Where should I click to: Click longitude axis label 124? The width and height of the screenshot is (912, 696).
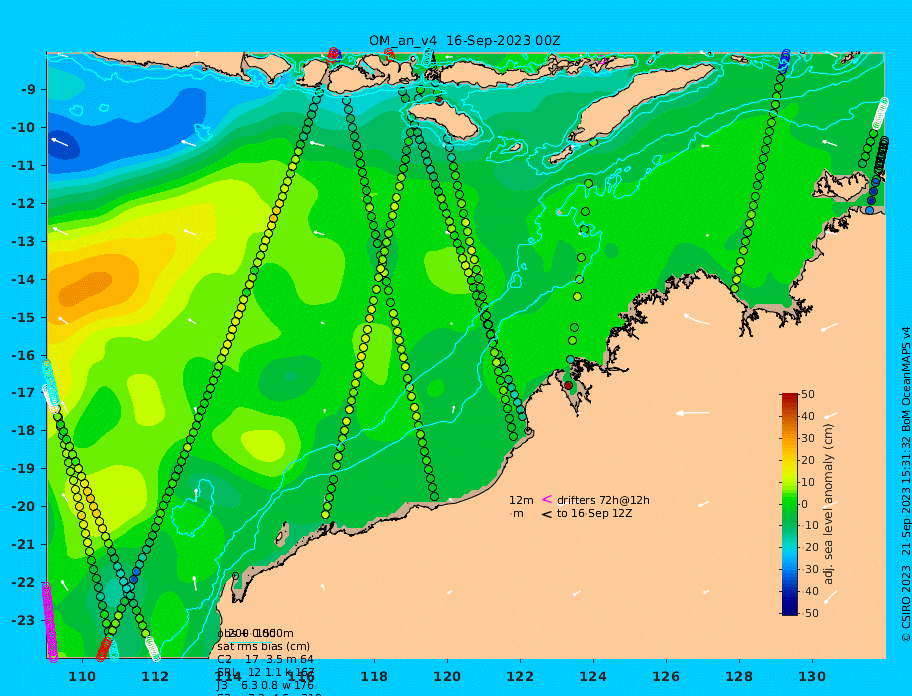click(593, 677)
